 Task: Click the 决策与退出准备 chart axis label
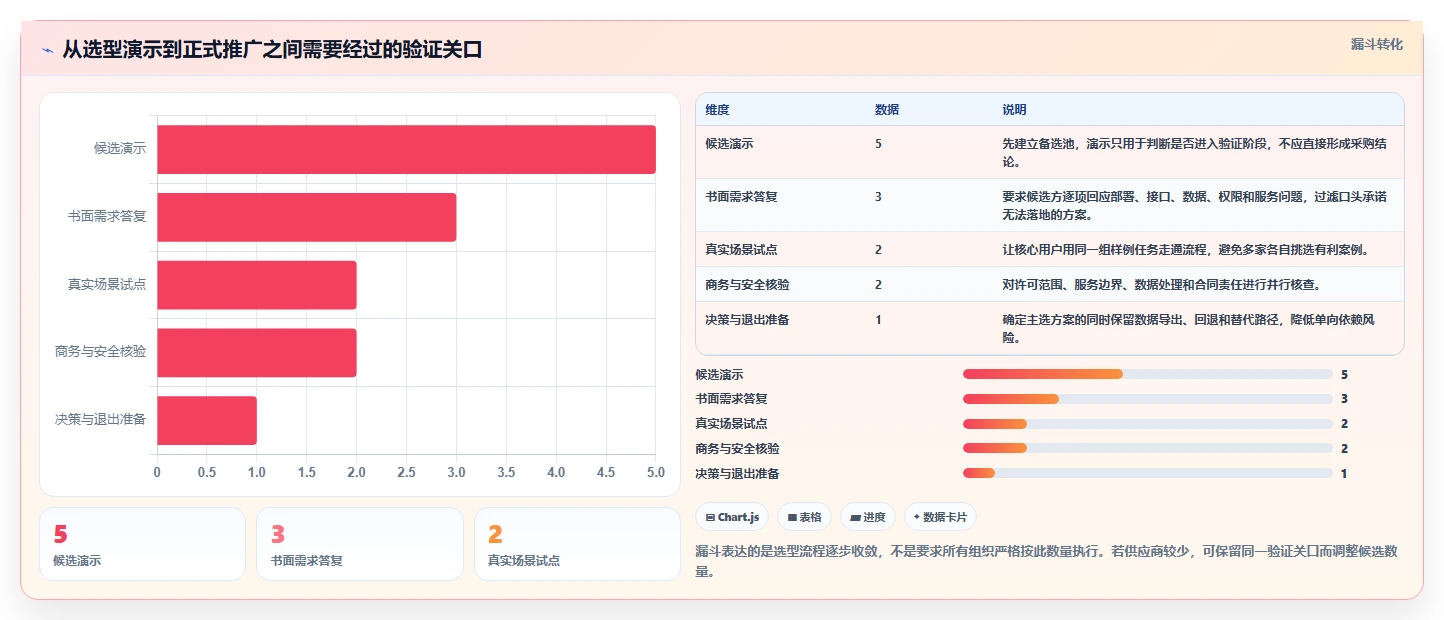click(101, 419)
